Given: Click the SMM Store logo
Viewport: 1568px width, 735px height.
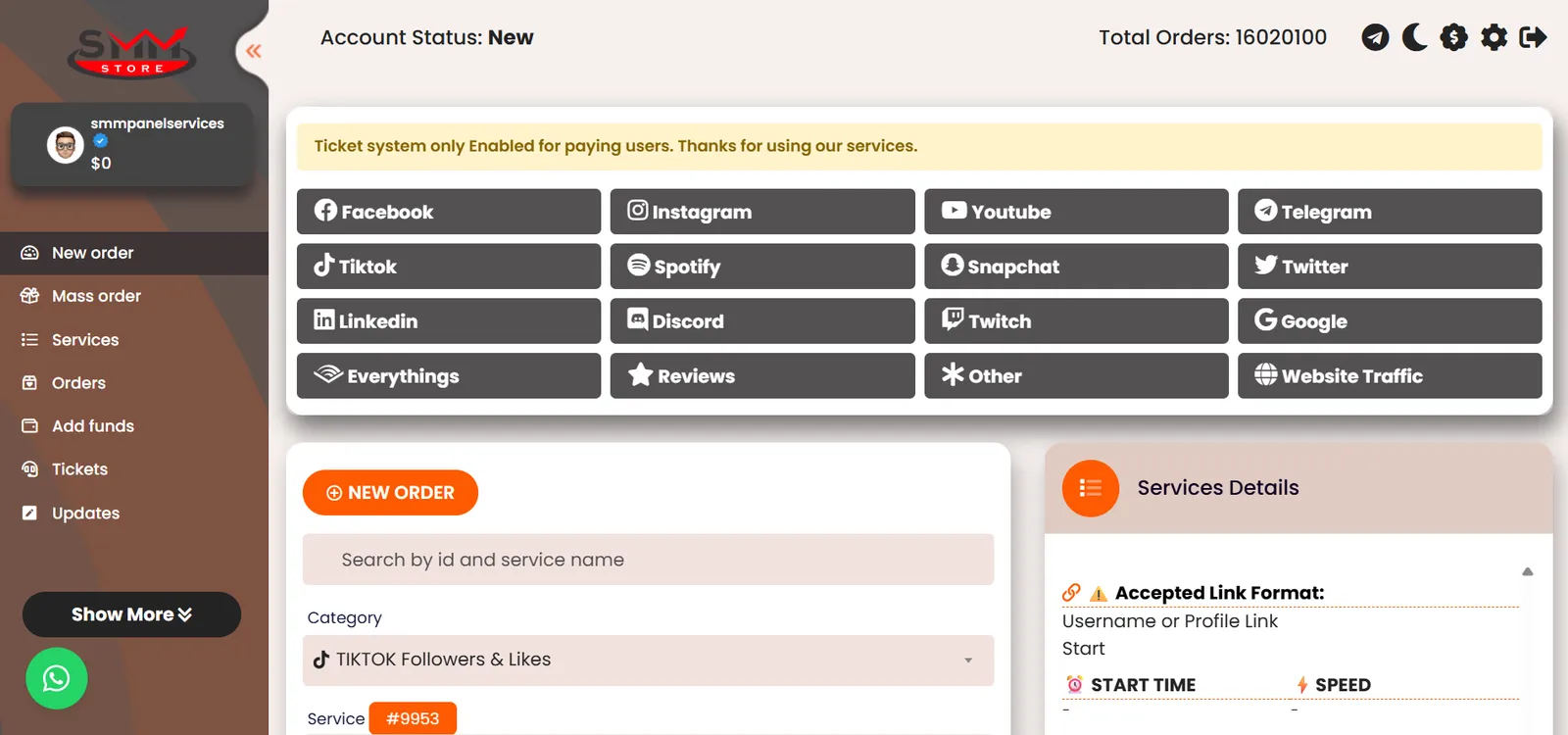Looking at the screenshot, I should [131, 52].
